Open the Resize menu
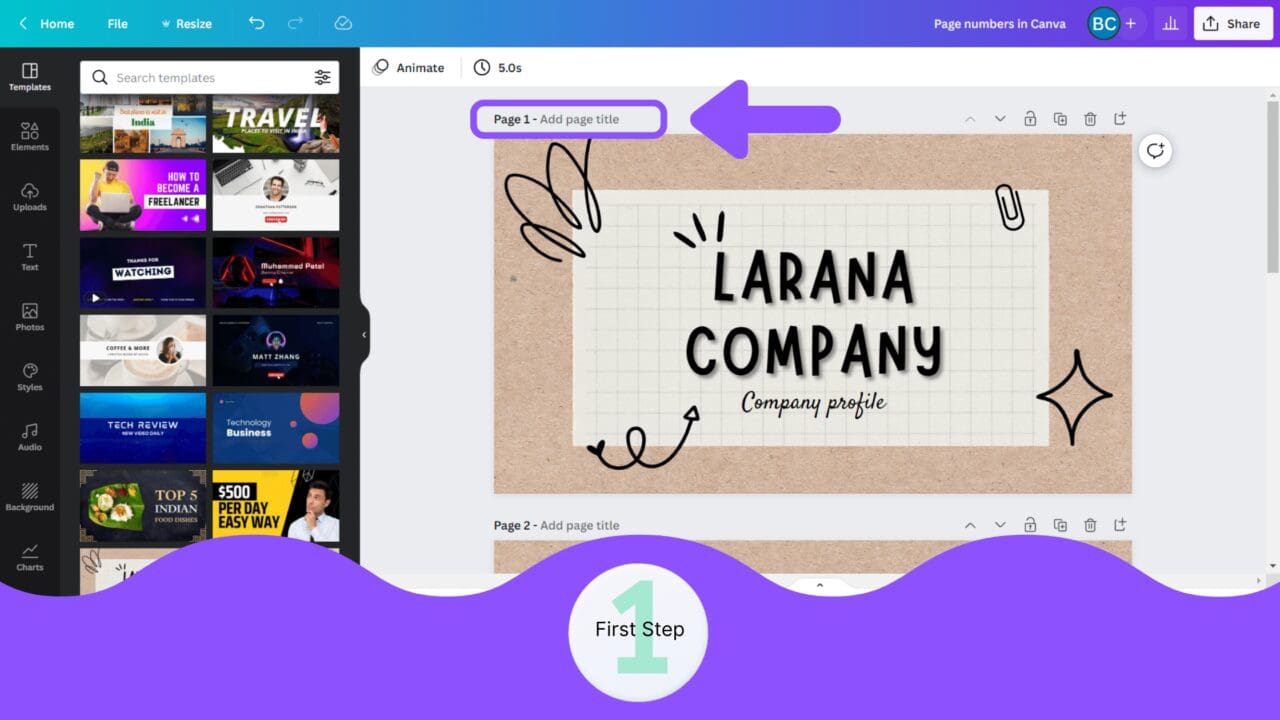Screen dimensions: 1280x720 point(192,23)
